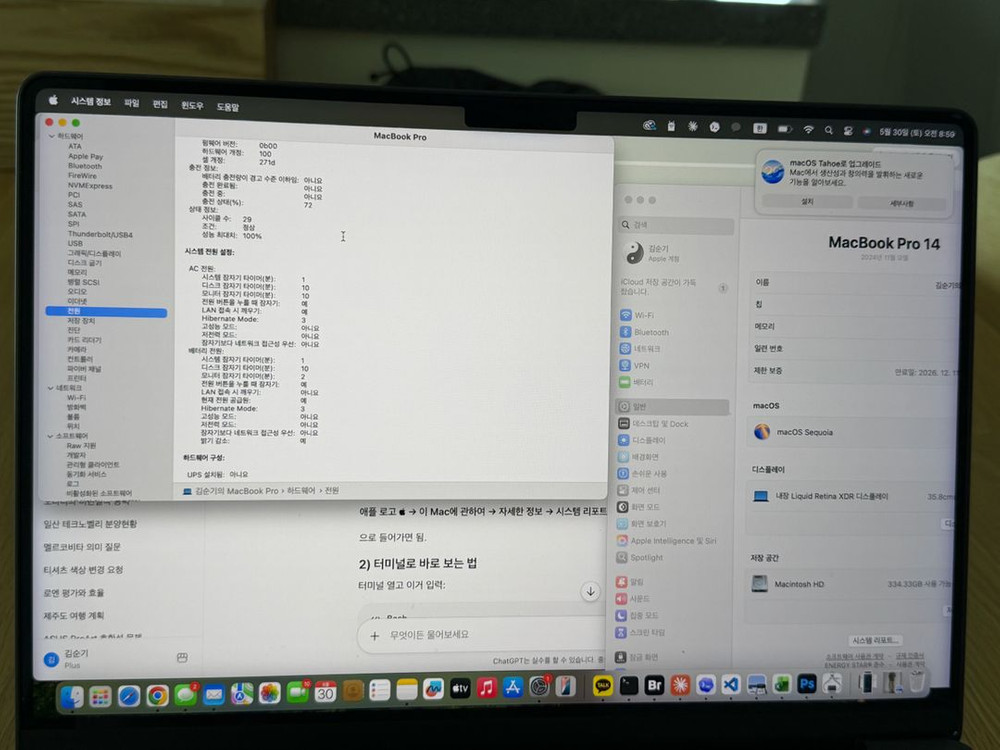Viewport: 1000px width, 750px height.
Task: Select 저장 장치 in hardware list
Action: coord(81,321)
